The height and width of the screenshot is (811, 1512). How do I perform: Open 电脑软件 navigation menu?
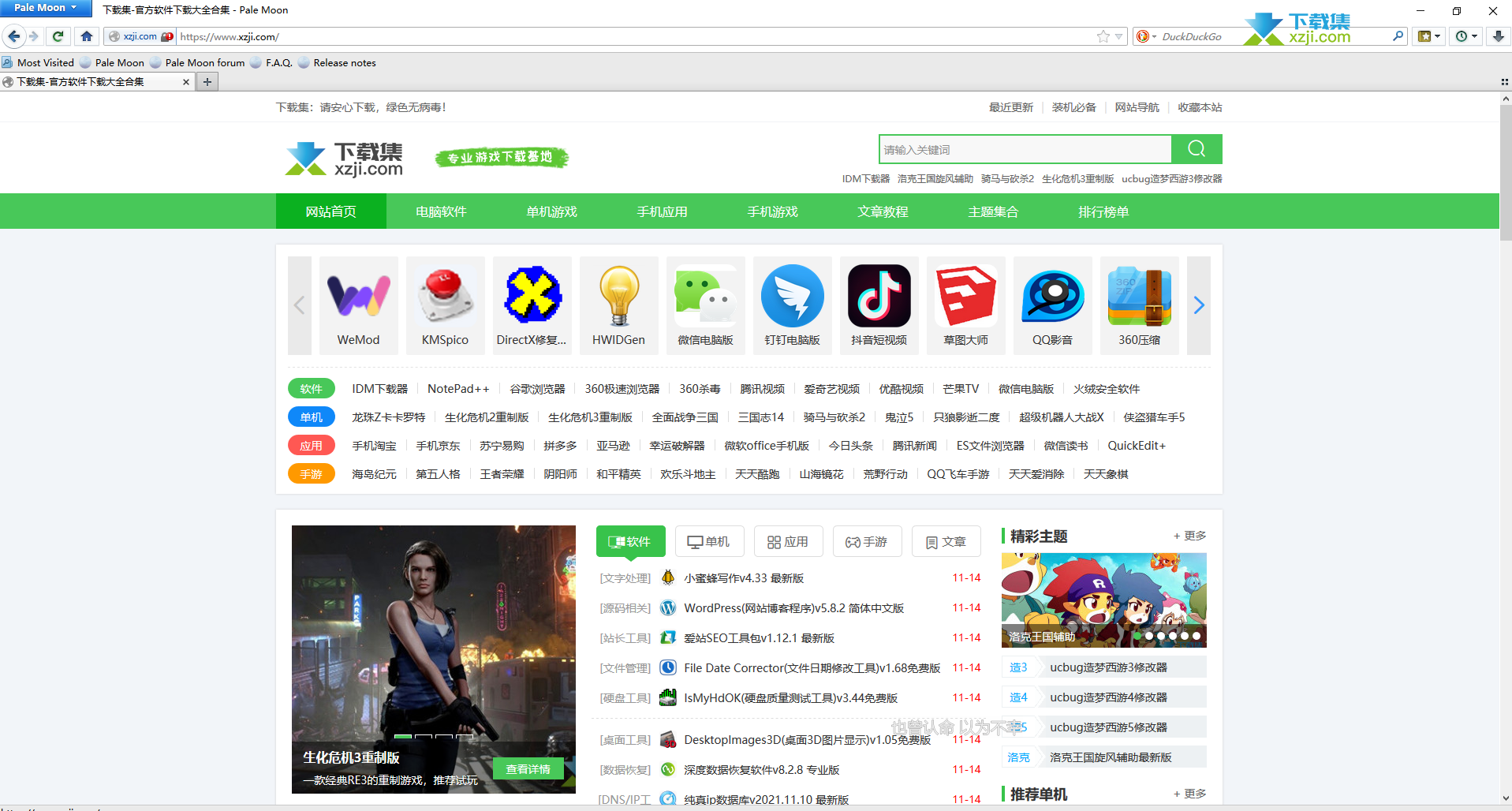pyautogui.click(x=442, y=211)
